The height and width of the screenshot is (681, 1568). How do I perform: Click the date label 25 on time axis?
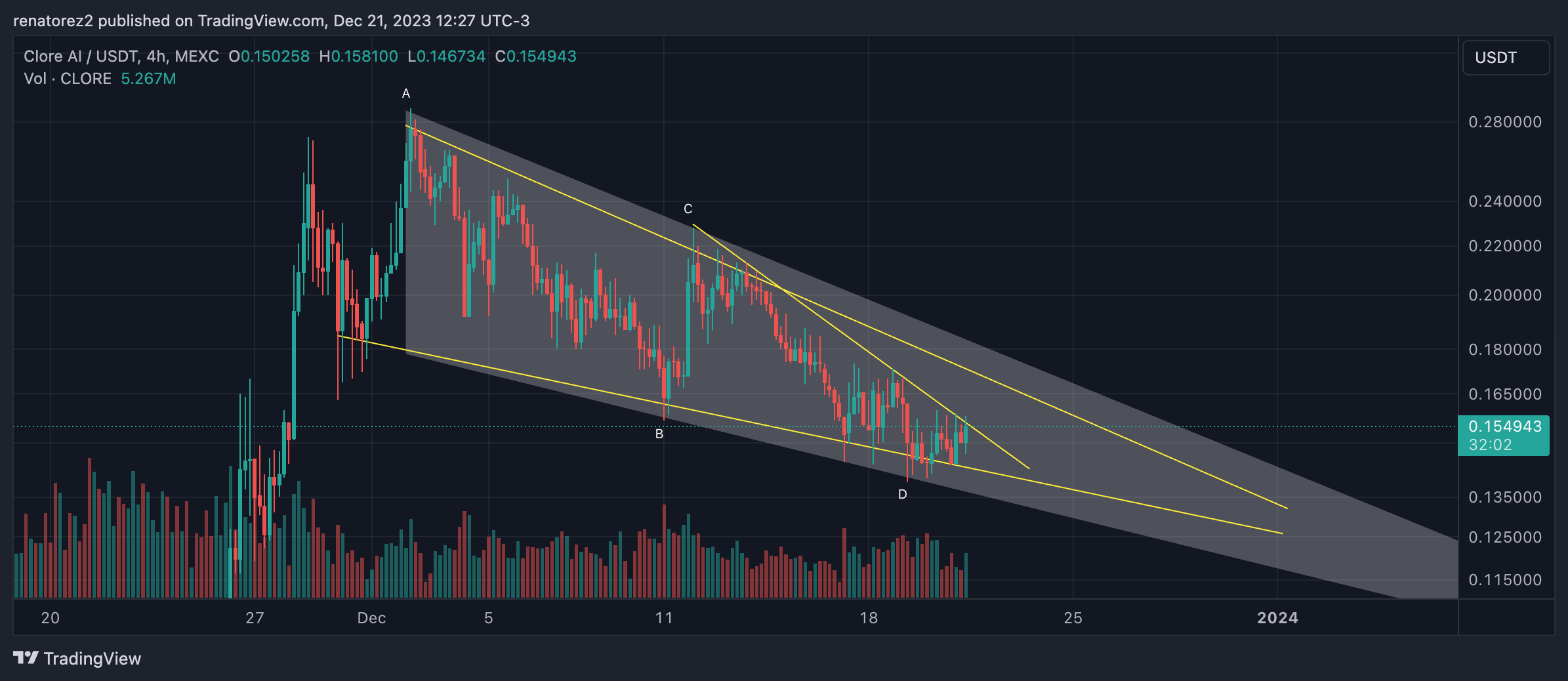pyautogui.click(x=1073, y=618)
